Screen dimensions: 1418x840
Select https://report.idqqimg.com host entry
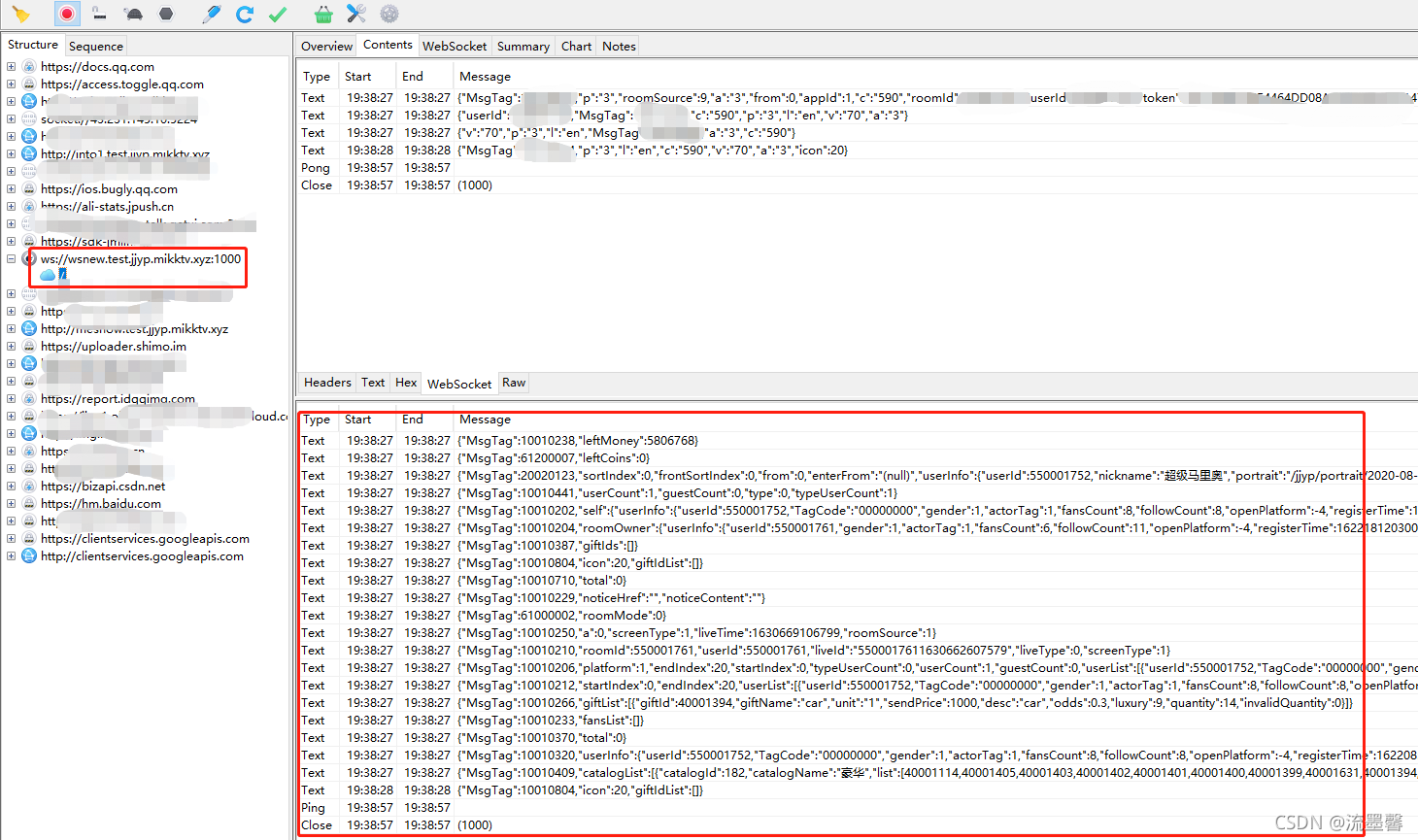pos(118,399)
